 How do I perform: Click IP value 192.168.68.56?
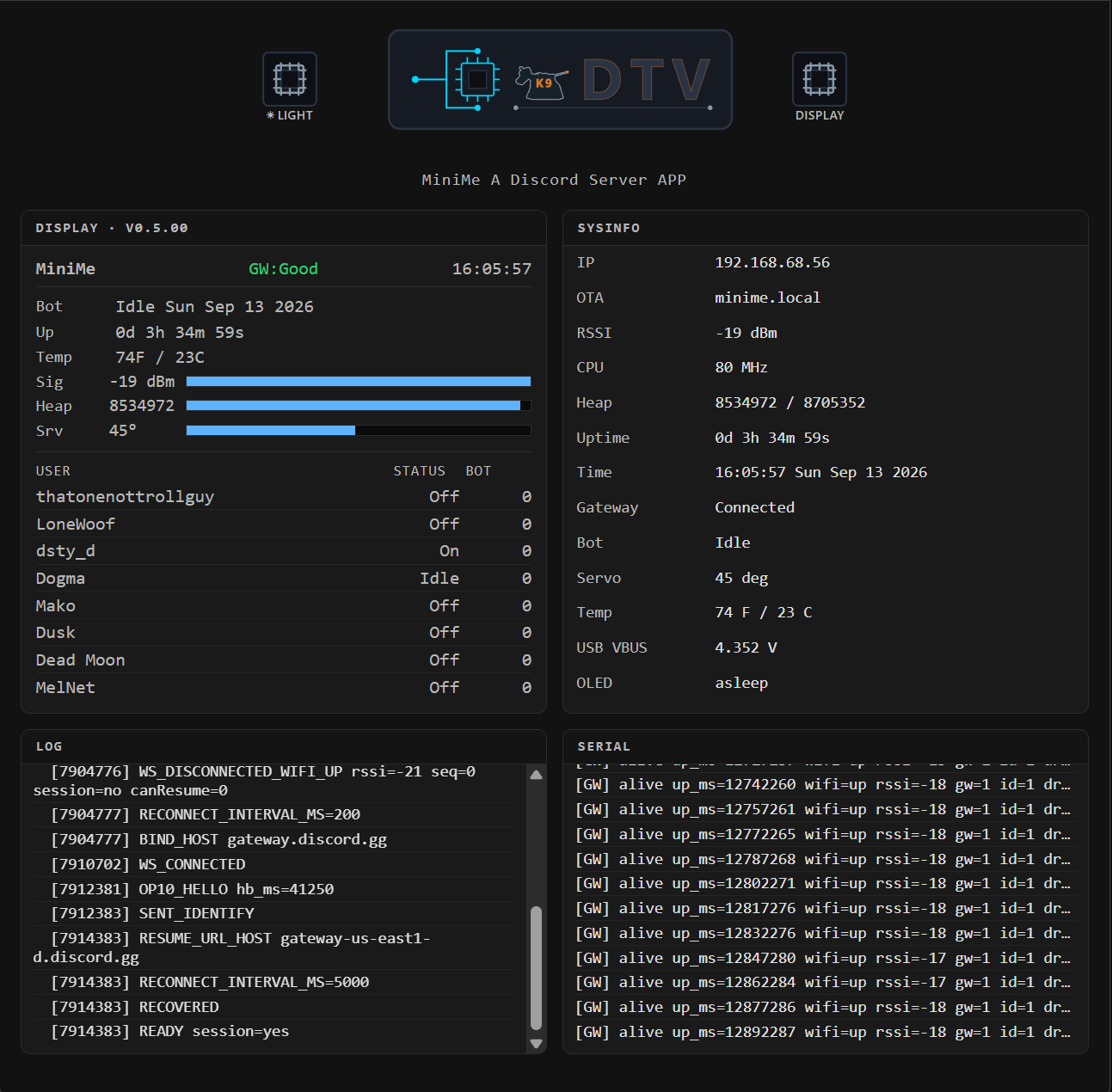[772, 262]
